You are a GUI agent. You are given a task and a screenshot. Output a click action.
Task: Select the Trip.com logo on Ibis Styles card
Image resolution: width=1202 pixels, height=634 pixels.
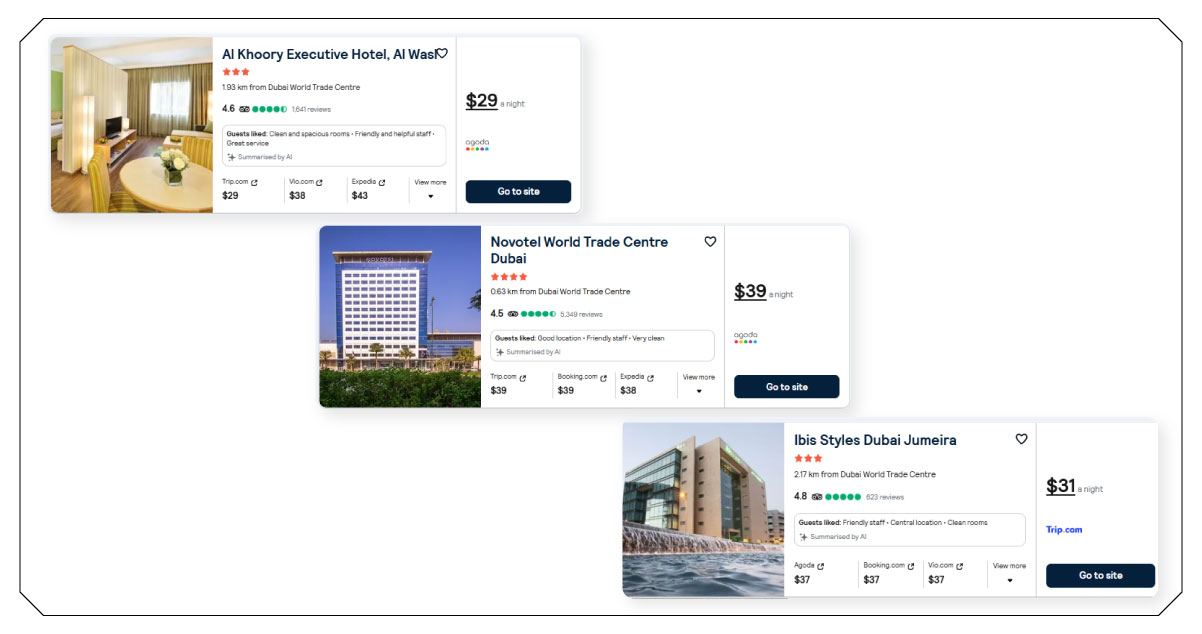click(1065, 530)
